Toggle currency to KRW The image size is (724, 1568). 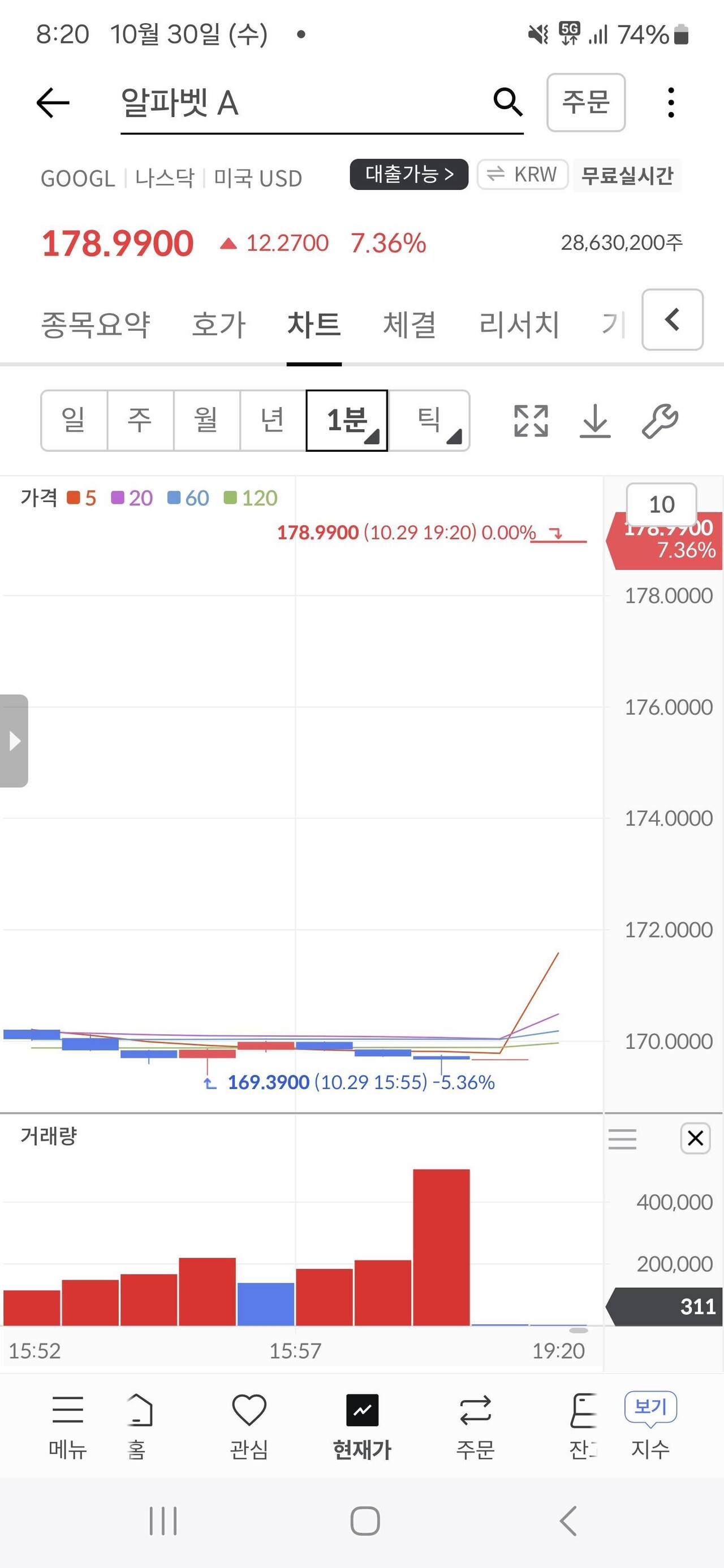click(x=523, y=175)
